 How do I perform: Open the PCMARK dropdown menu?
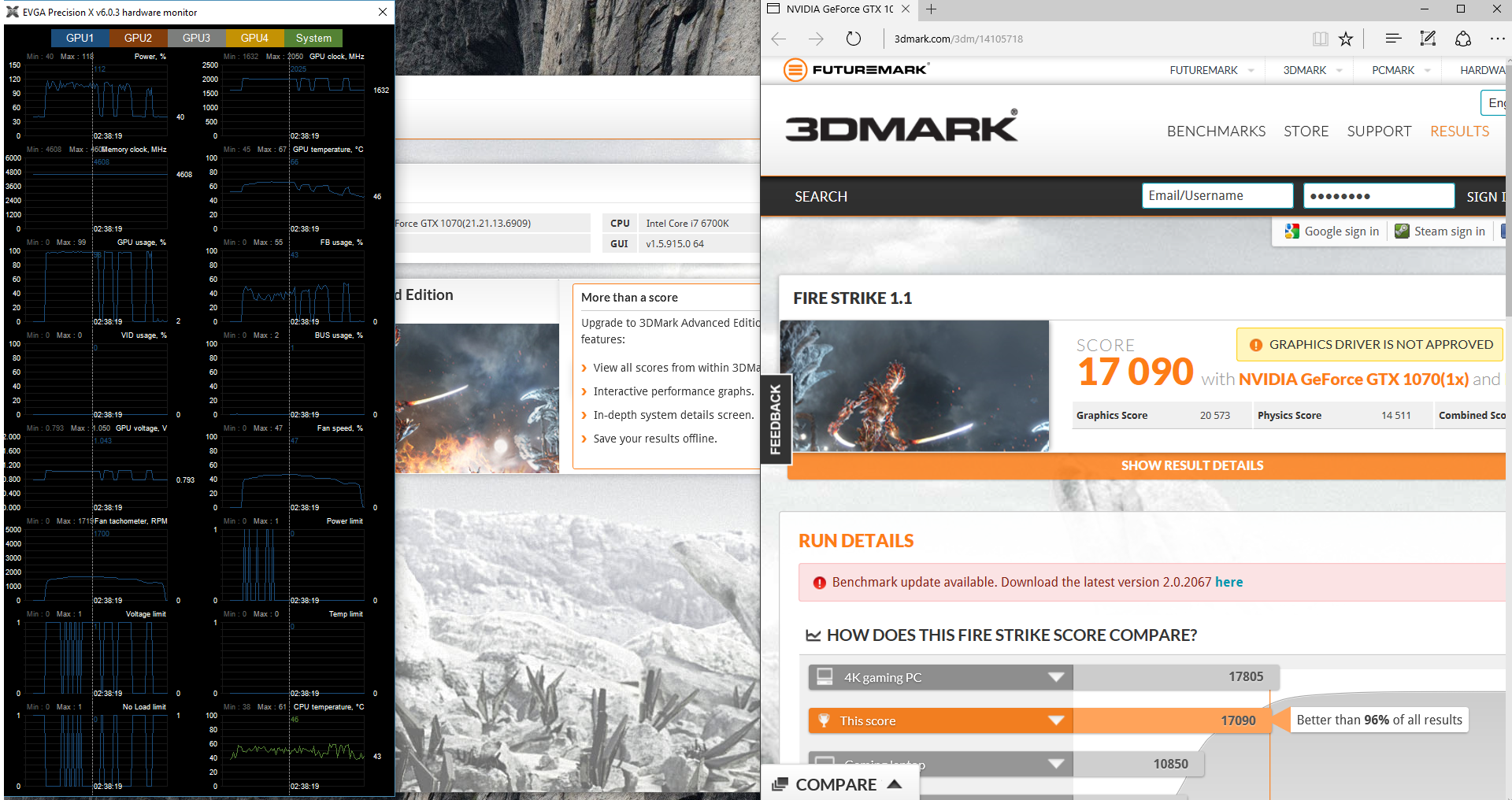[1401, 70]
